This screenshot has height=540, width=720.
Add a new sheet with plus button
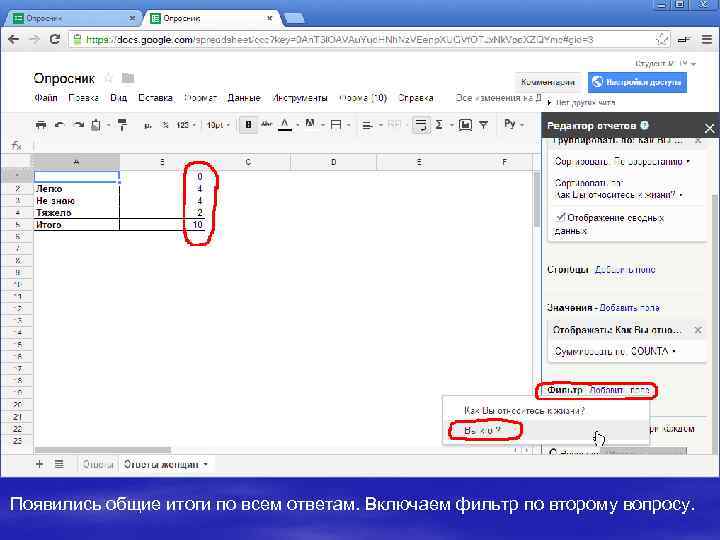point(39,464)
